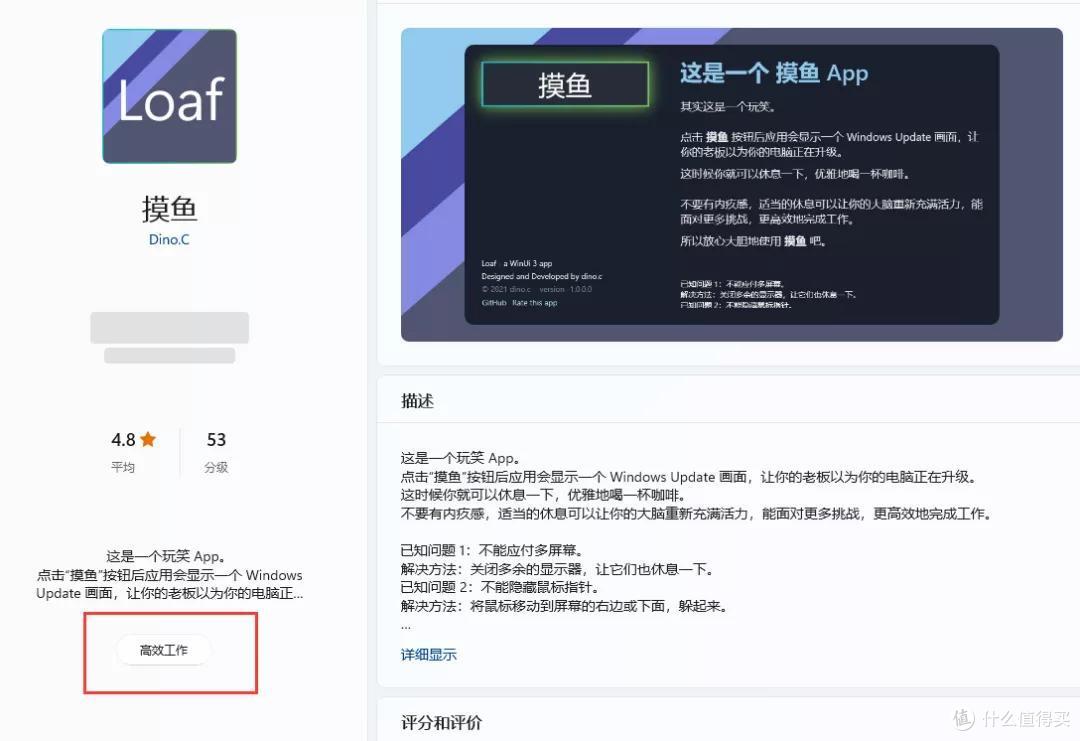Click the left panel summary 这是一个玩笑 App。
The width and height of the screenshot is (1080, 741).
pos(166,556)
